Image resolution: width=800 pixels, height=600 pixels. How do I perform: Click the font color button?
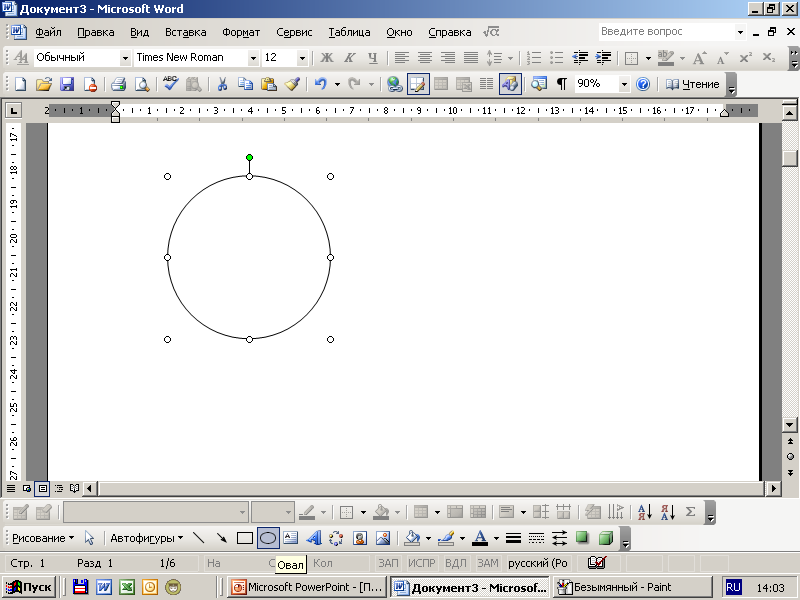480,538
